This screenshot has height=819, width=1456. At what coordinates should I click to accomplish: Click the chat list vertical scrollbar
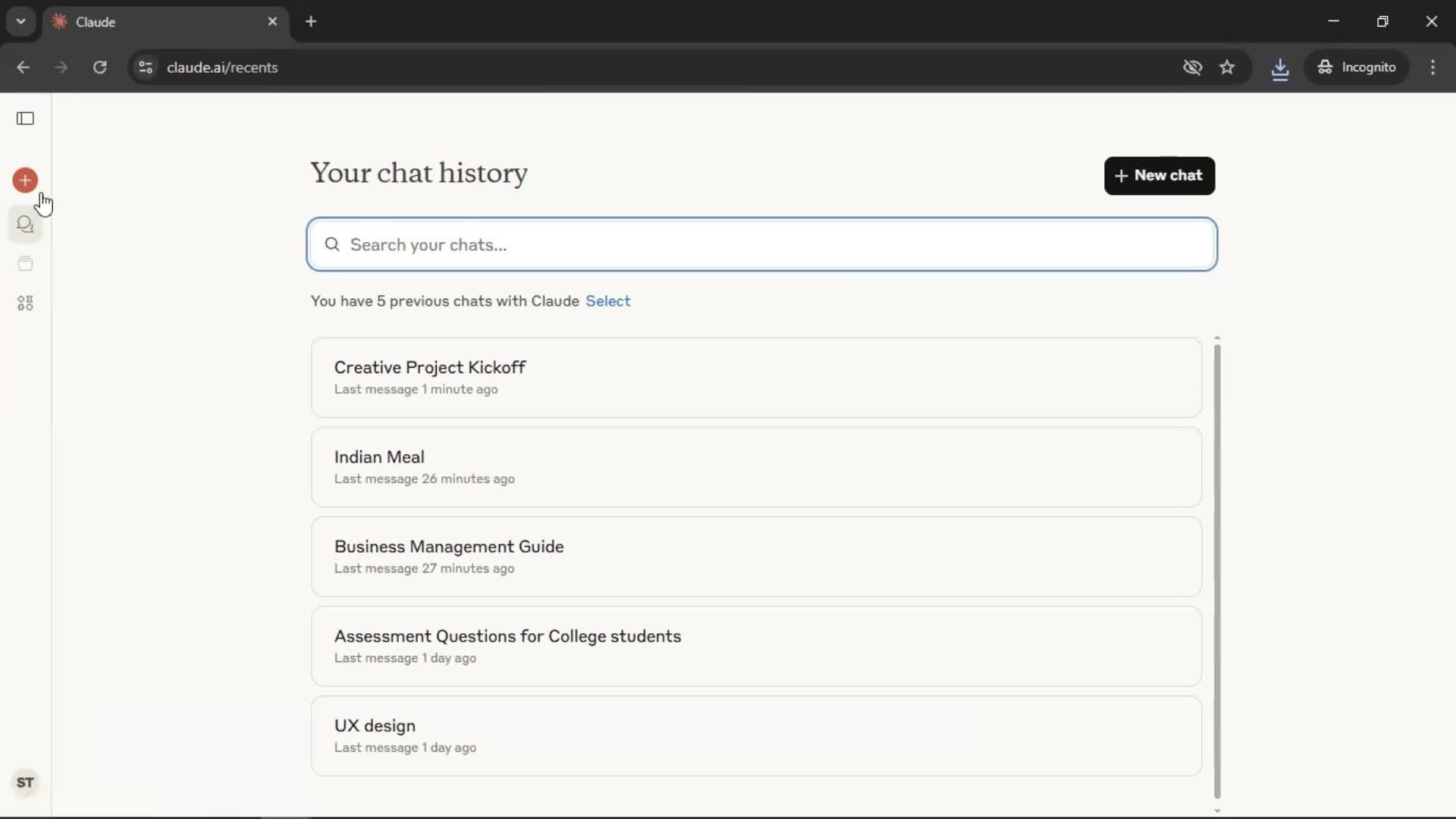click(x=1217, y=572)
